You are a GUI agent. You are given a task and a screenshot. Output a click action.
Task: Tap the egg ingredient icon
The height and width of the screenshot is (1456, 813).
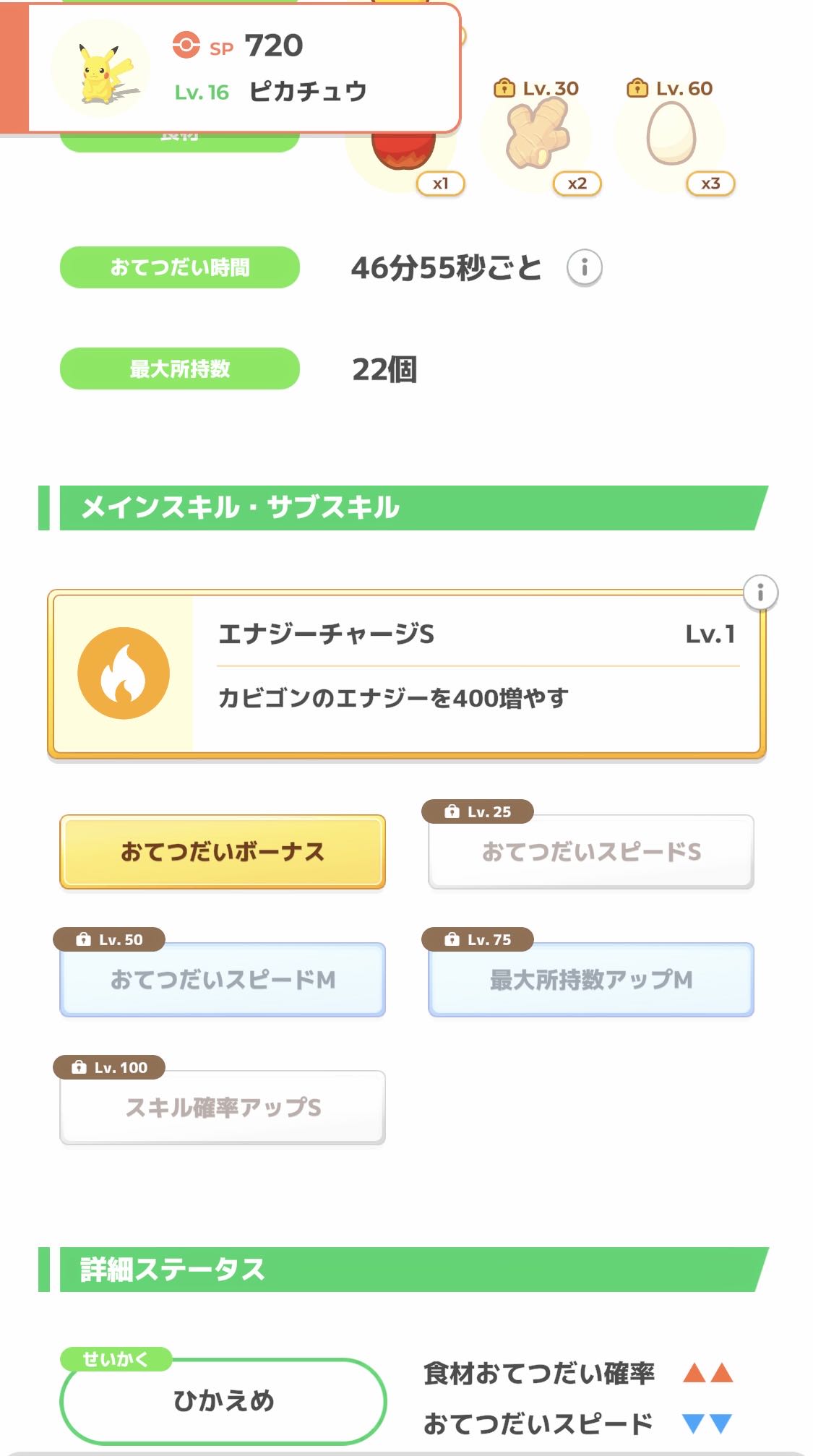[x=671, y=134]
